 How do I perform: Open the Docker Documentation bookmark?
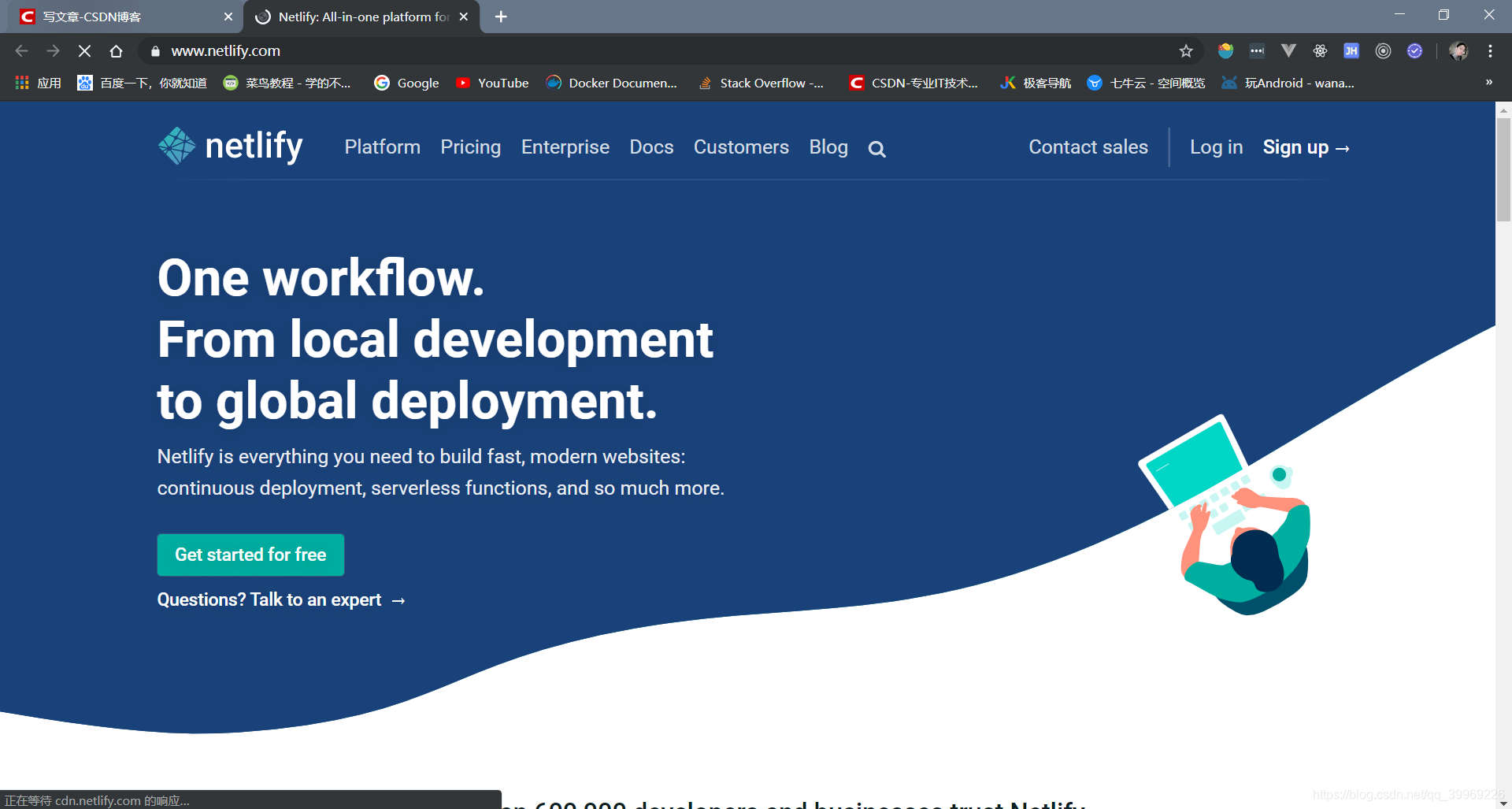(x=612, y=83)
